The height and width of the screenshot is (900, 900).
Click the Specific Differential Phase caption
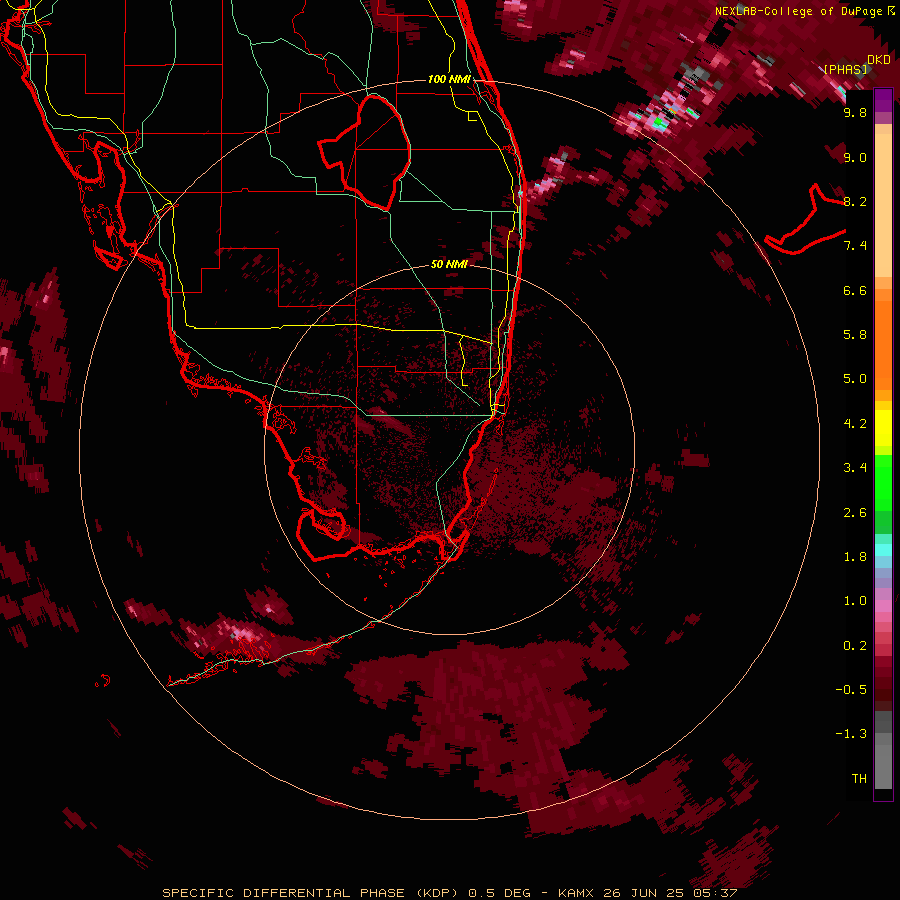(x=449, y=893)
